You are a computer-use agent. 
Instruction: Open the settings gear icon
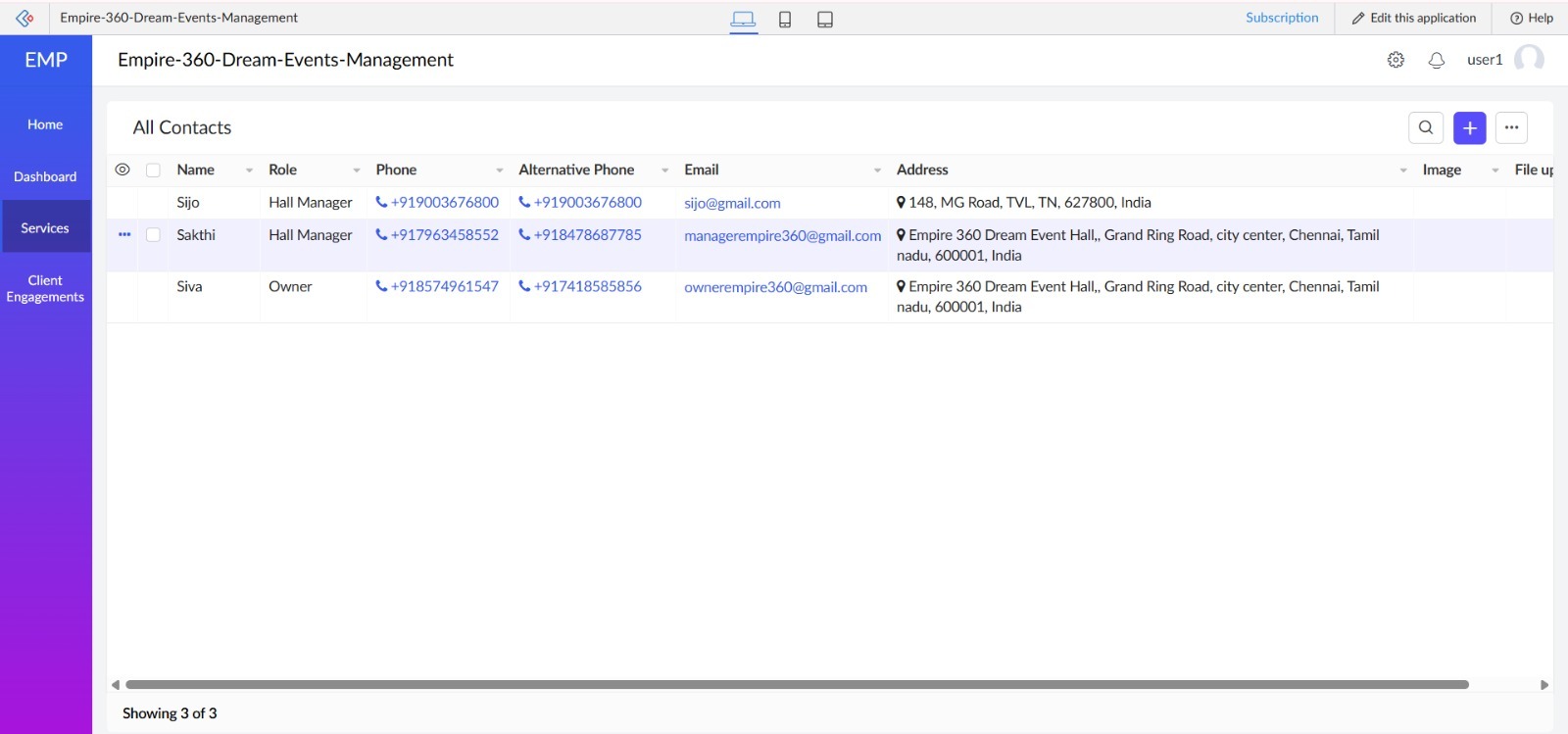tap(1396, 60)
